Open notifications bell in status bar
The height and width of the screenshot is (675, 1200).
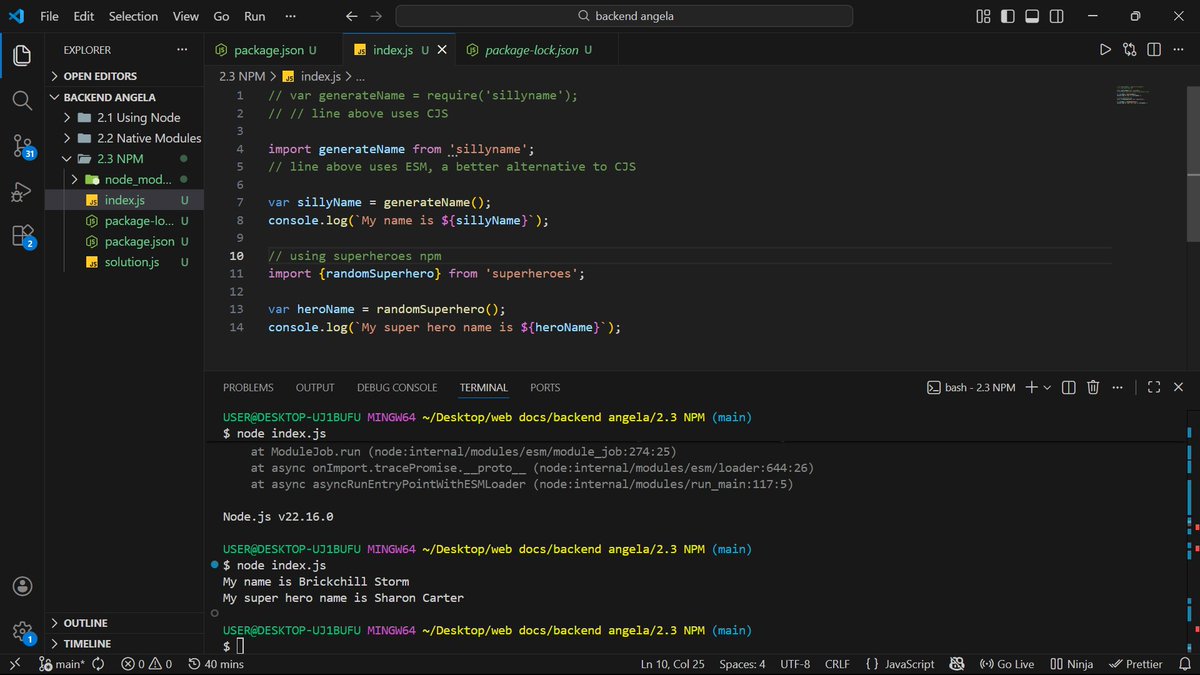click(x=1183, y=664)
